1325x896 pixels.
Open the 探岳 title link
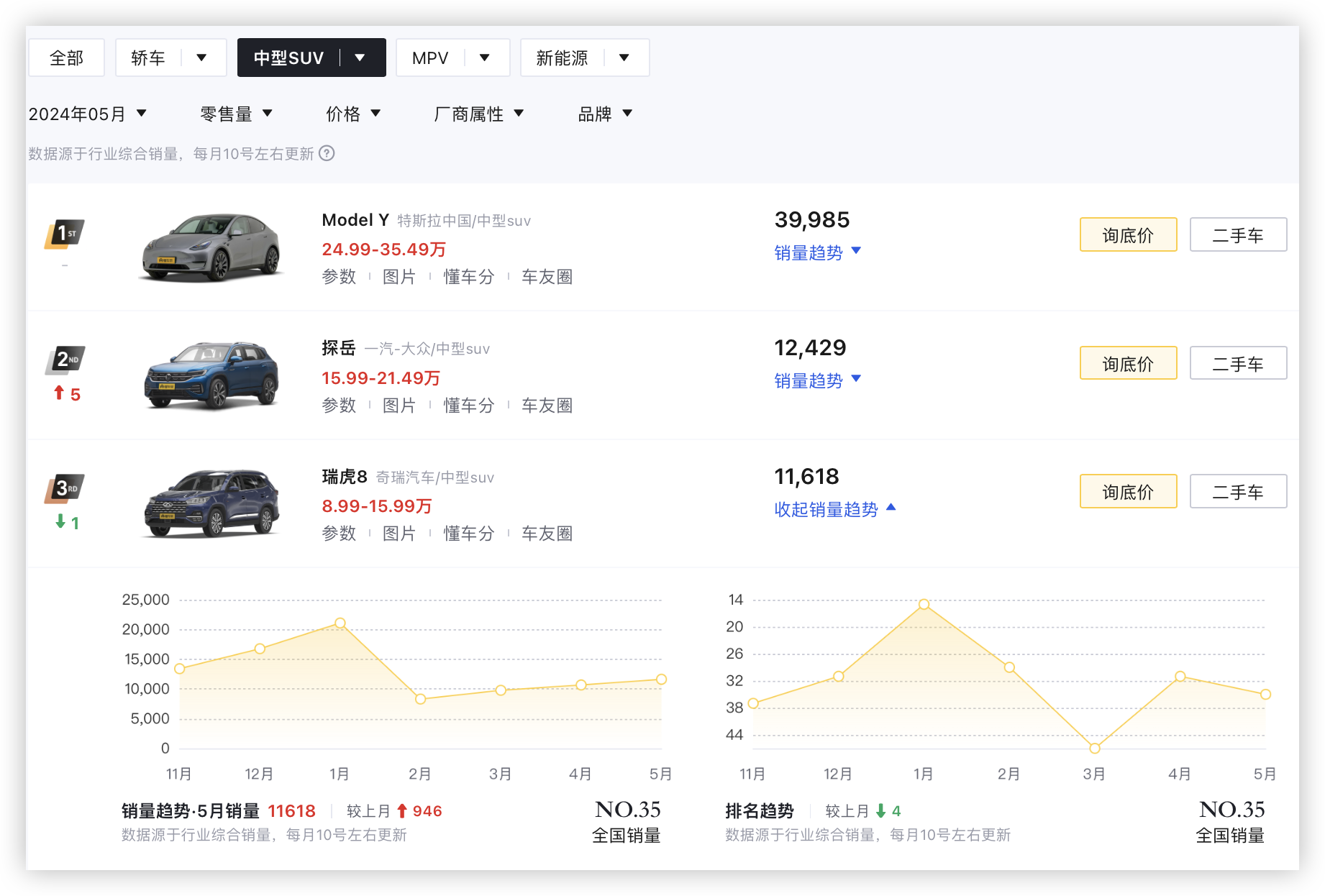[x=339, y=348]
